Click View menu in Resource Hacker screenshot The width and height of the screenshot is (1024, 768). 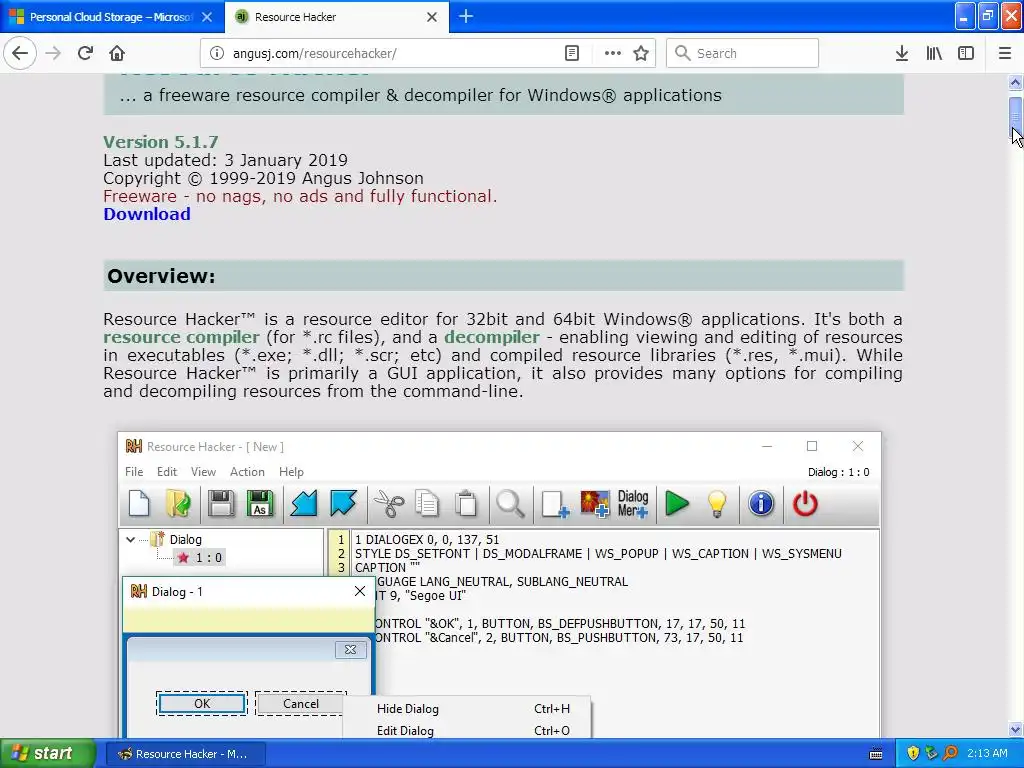click(x=203, y=472)
